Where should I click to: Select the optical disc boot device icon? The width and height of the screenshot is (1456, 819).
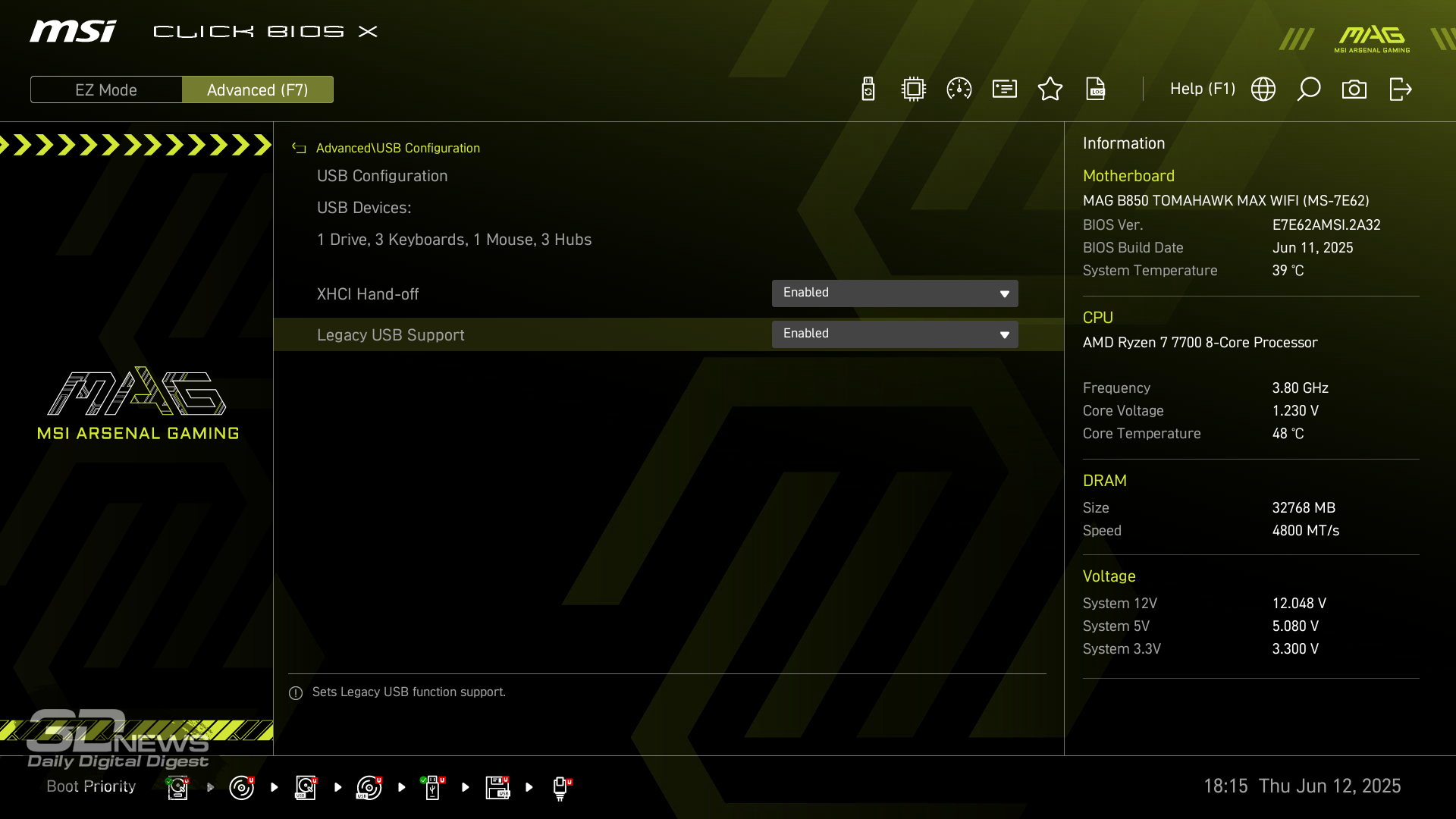pyautogui.click(x=242, y=787)
